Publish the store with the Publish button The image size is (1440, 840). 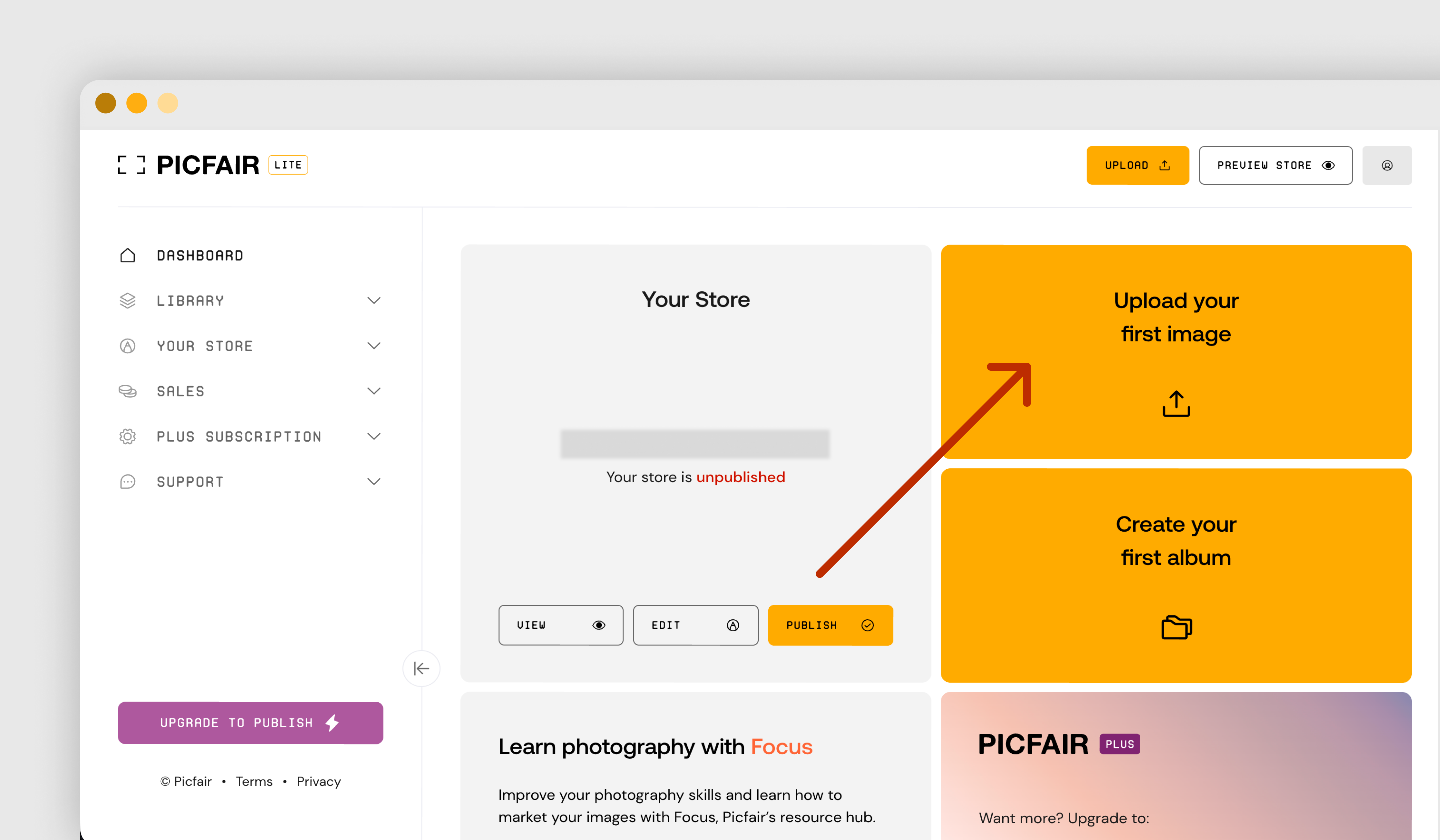coord(830,625)
